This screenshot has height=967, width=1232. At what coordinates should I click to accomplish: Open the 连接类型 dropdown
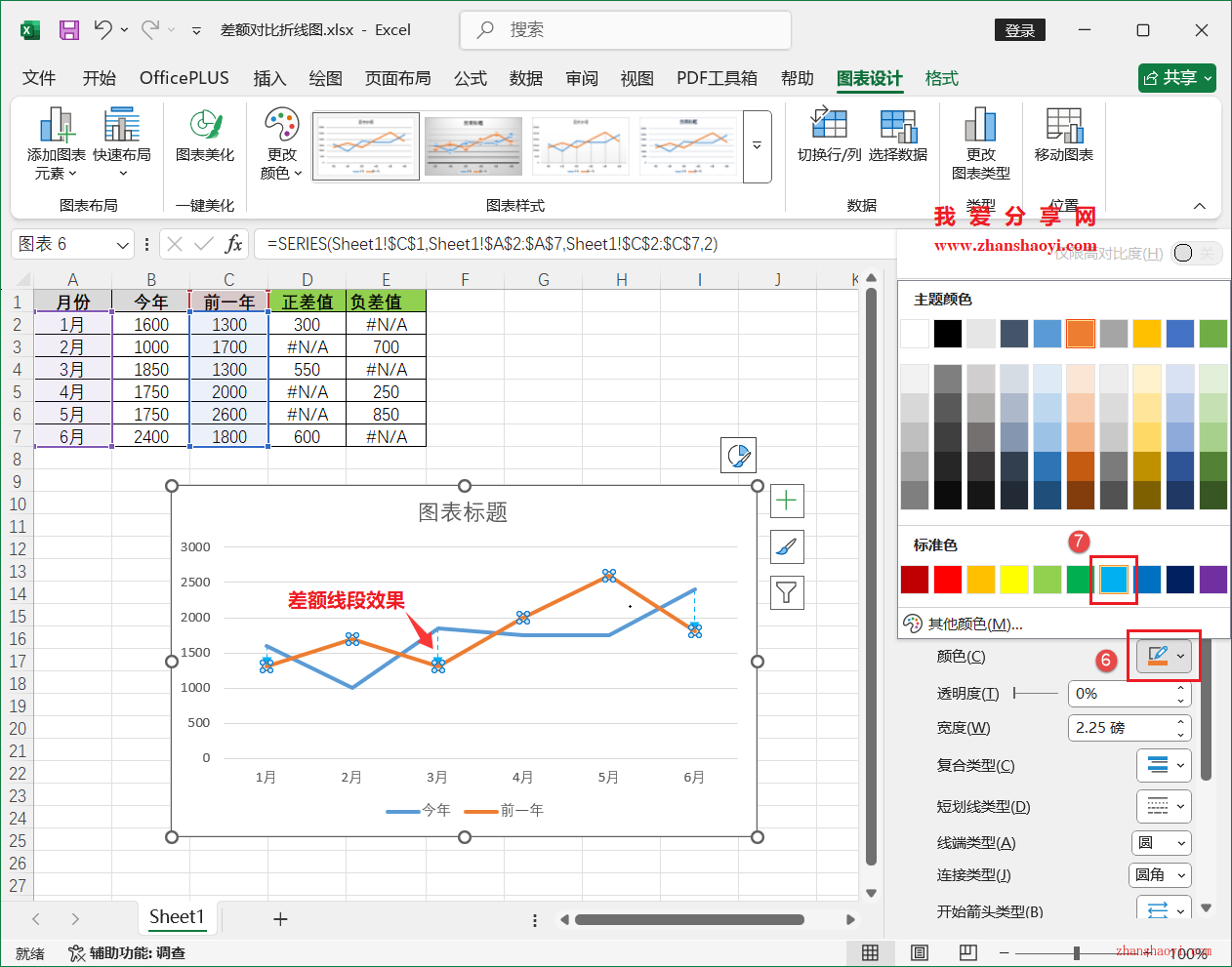click(1160, 875)
